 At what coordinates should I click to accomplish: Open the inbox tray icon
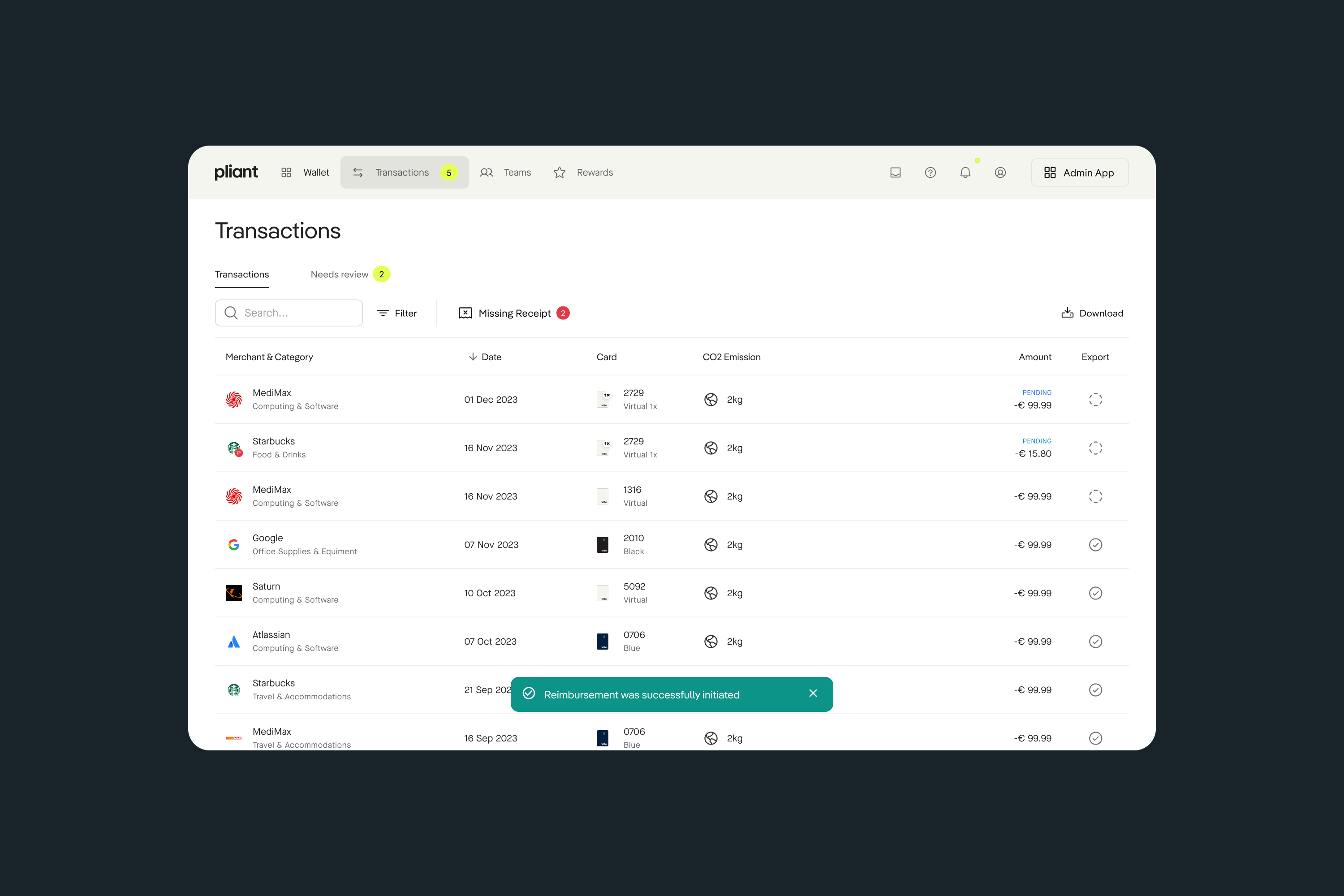tap(896, 172)
